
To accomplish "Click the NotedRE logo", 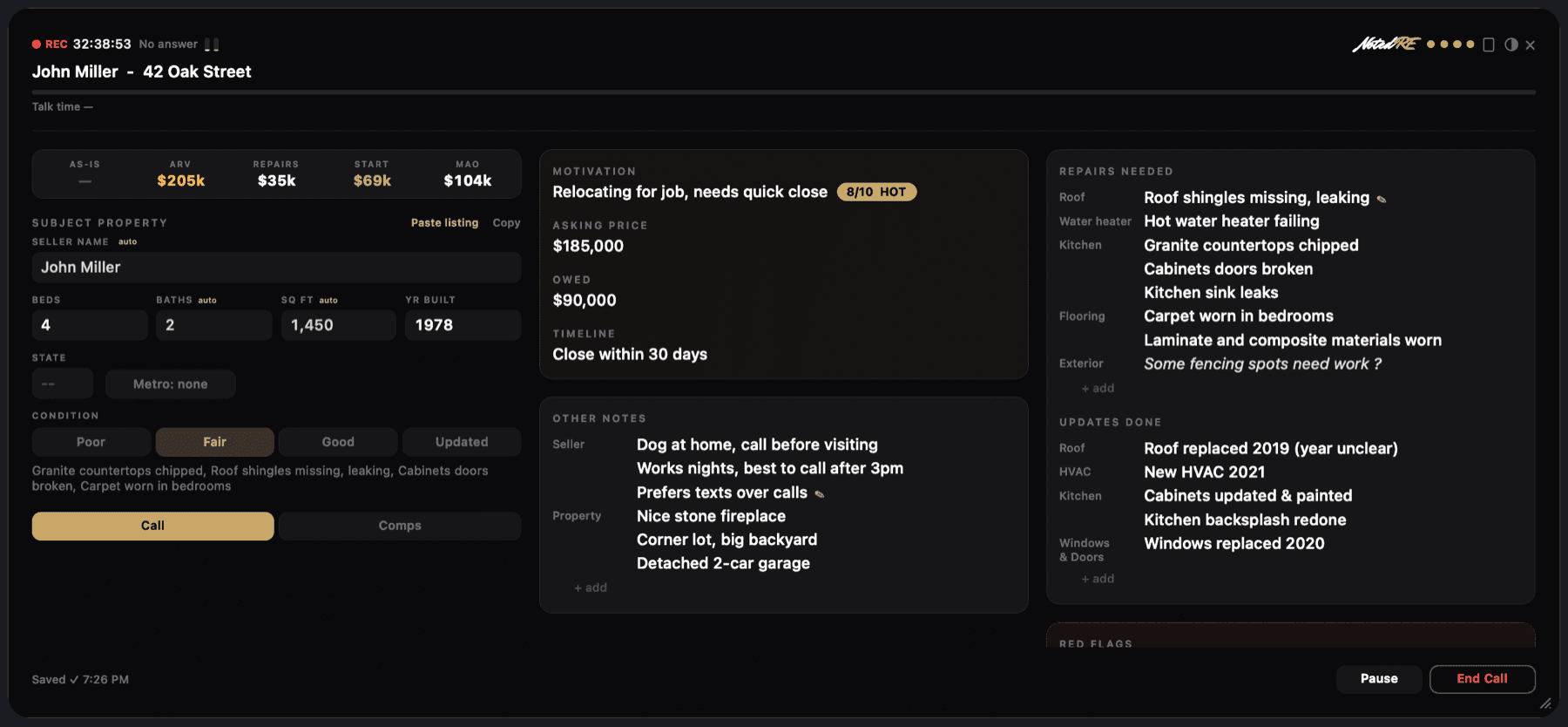I will [1386, 44].
